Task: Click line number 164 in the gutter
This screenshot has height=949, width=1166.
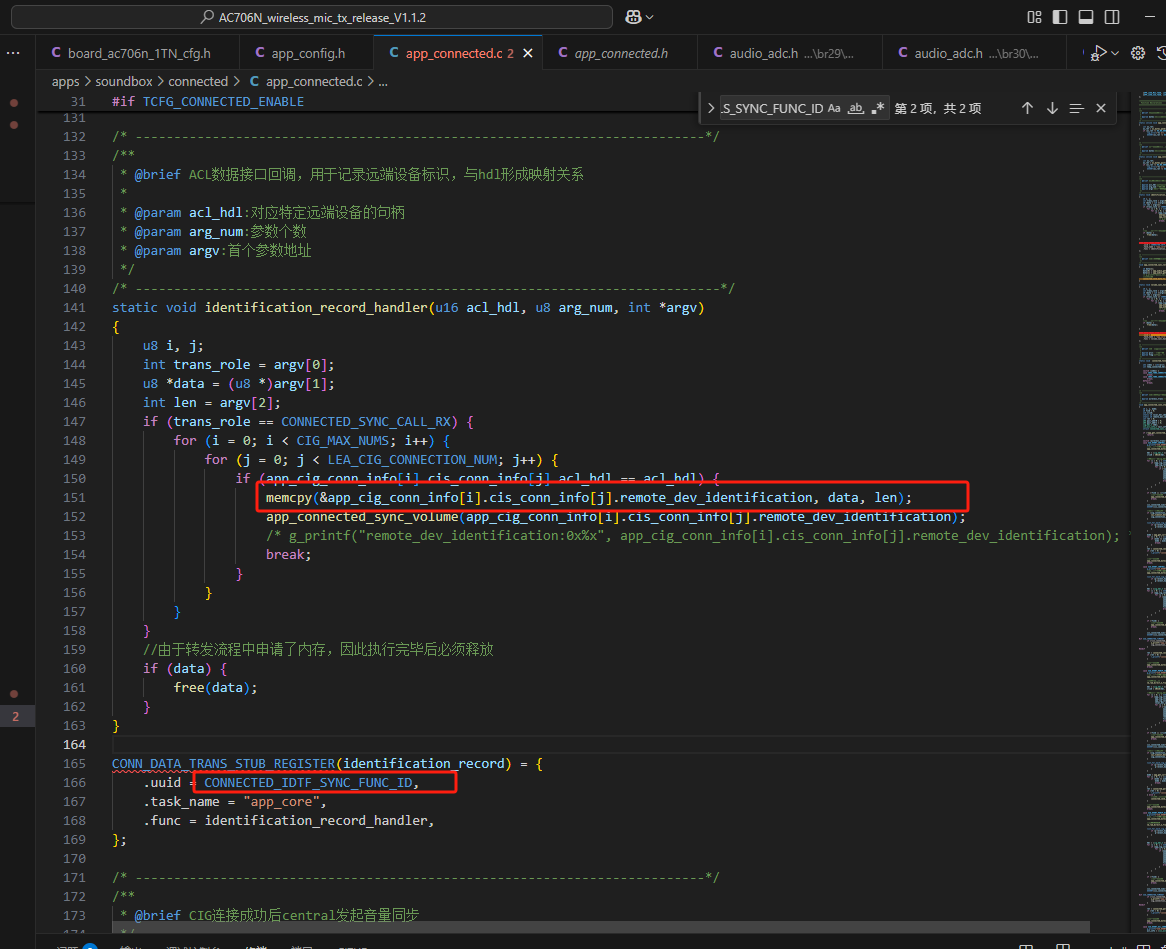Action: [x=74, y=744]
